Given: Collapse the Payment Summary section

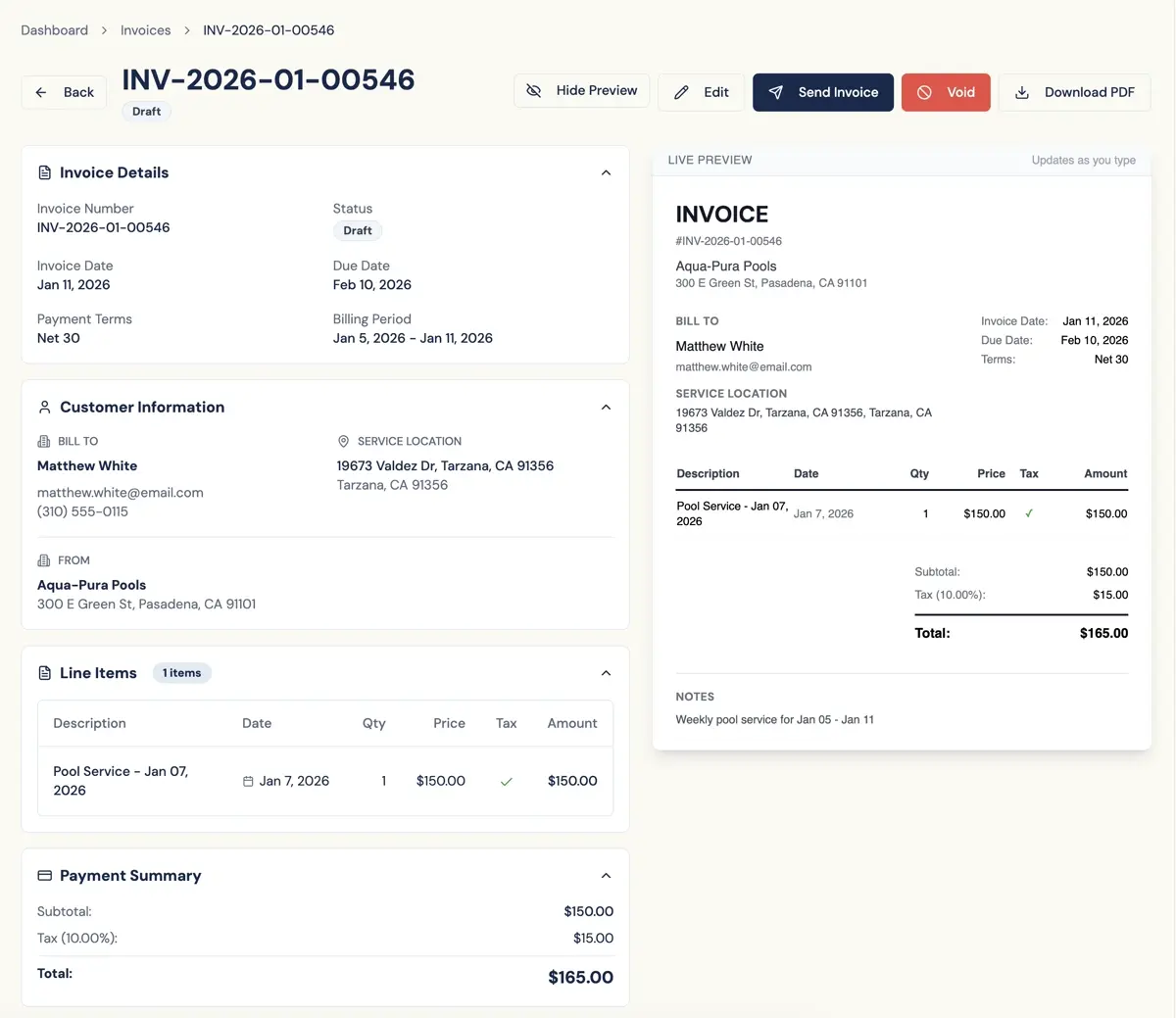Looking at the screenshot, I should pyautogui.click(x=606, y=875).
